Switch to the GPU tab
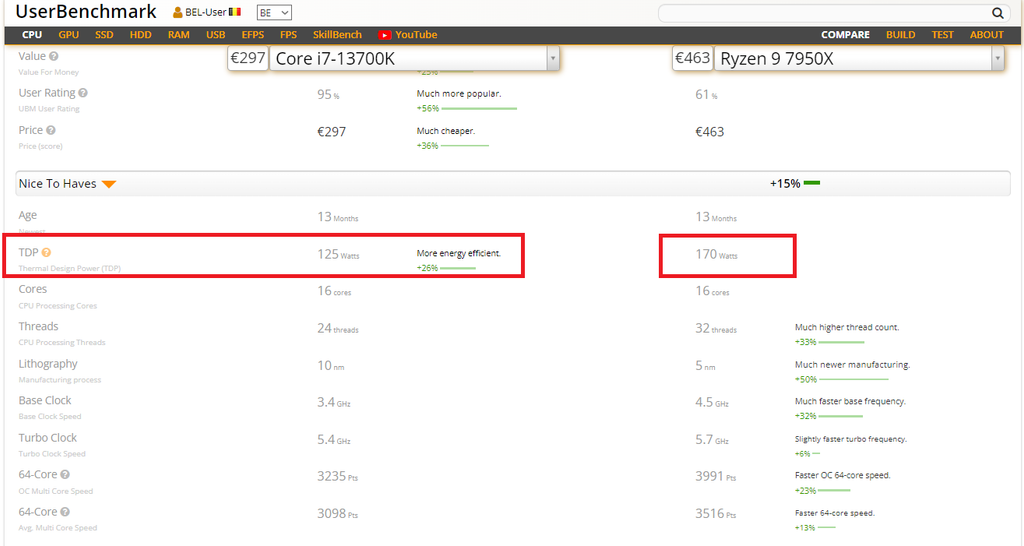 (69, 35)
